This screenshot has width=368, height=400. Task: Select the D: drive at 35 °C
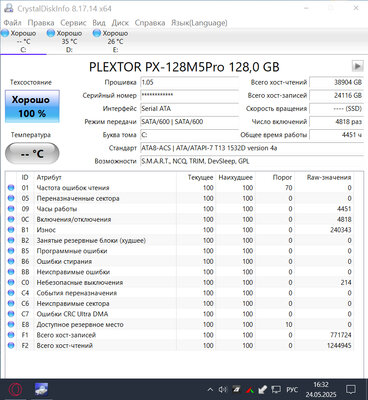coord(69,41)
